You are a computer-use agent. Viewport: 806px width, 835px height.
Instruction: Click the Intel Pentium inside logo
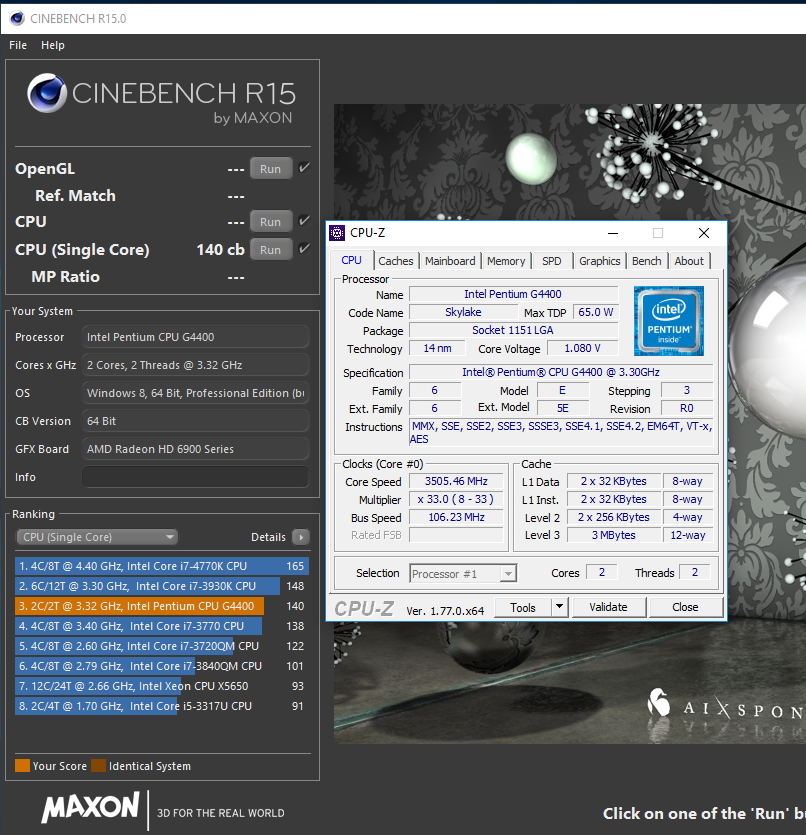pyautogui.click(x=669, y=321)
